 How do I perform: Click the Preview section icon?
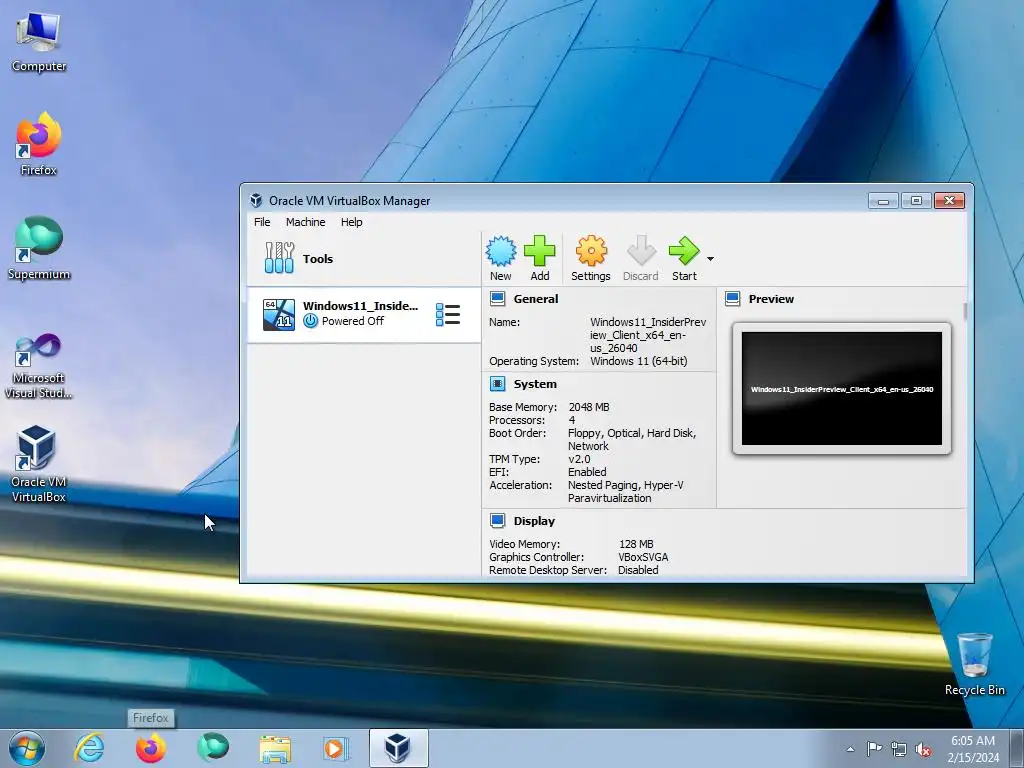[733, 299]
